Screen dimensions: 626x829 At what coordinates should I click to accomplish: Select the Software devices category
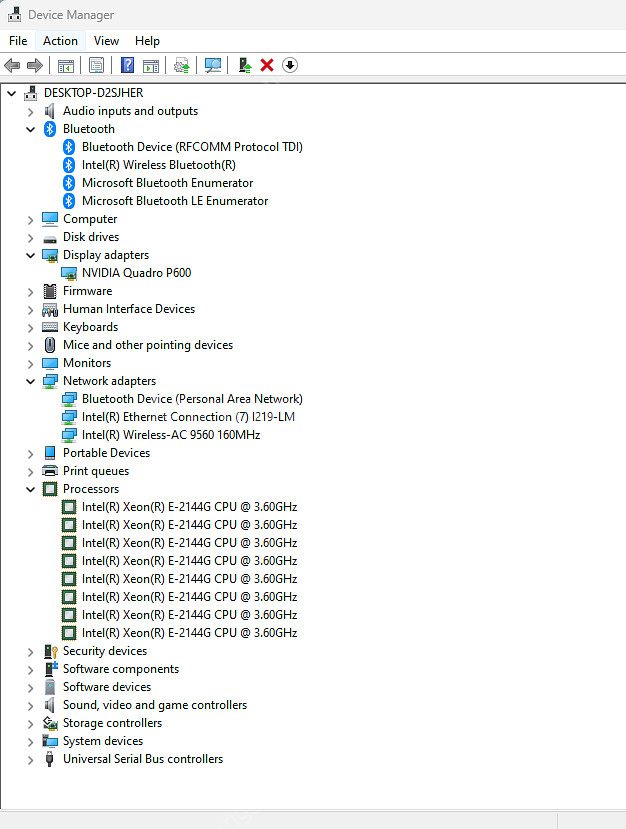pos(107,687)
